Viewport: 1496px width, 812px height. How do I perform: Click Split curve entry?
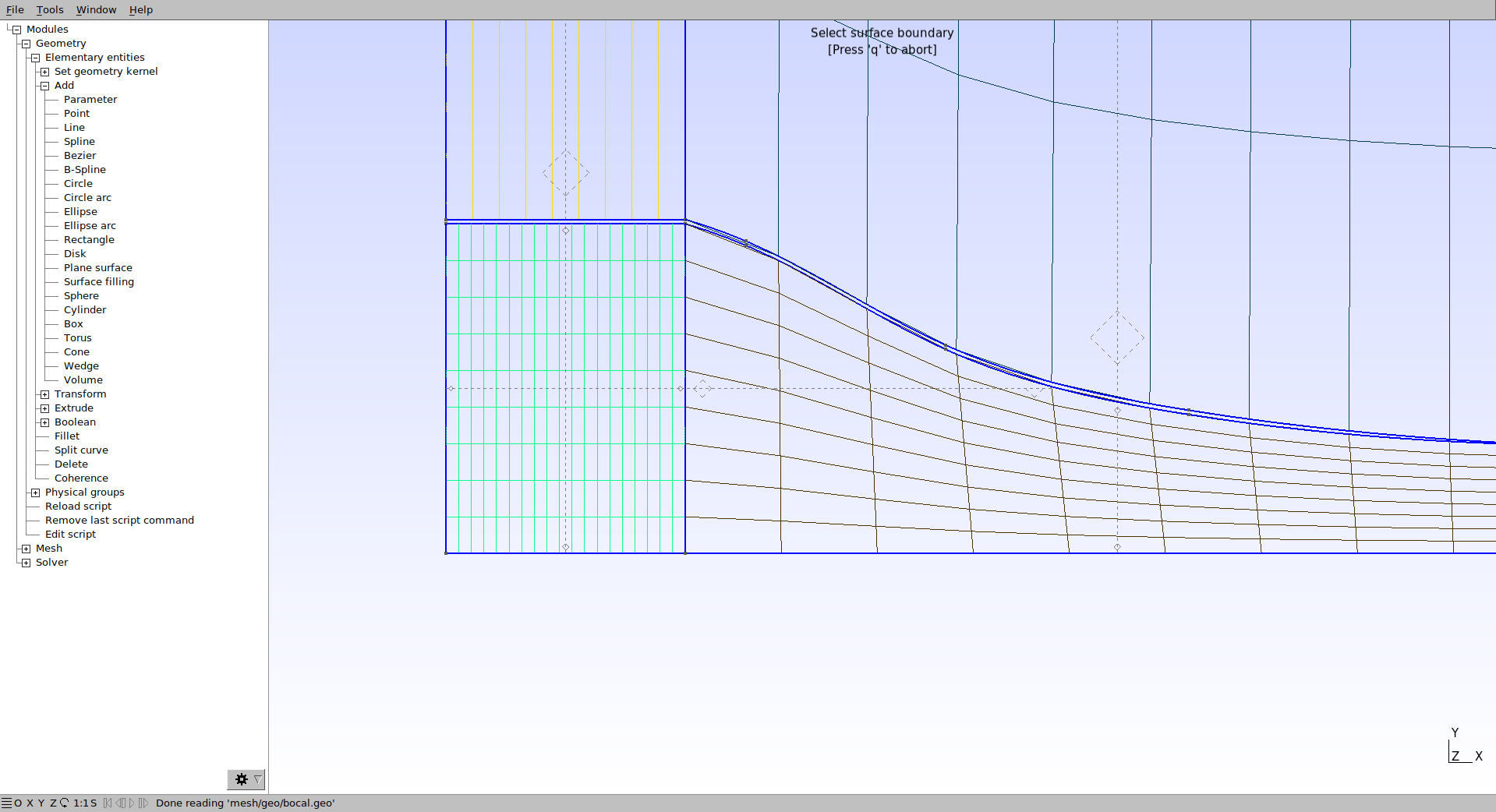(81, 450)
